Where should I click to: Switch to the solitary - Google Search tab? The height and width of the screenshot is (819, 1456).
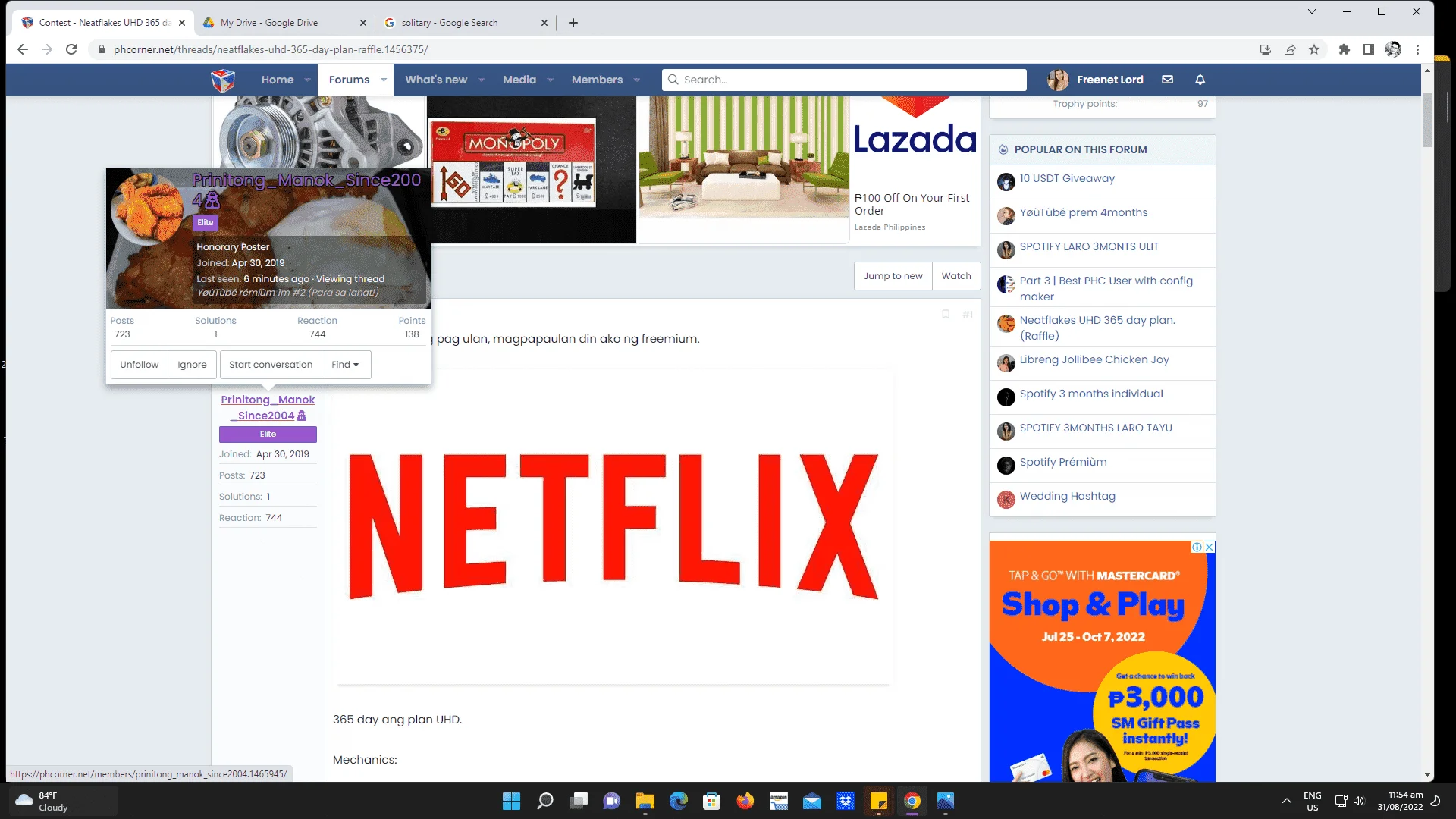click(464, 23)
